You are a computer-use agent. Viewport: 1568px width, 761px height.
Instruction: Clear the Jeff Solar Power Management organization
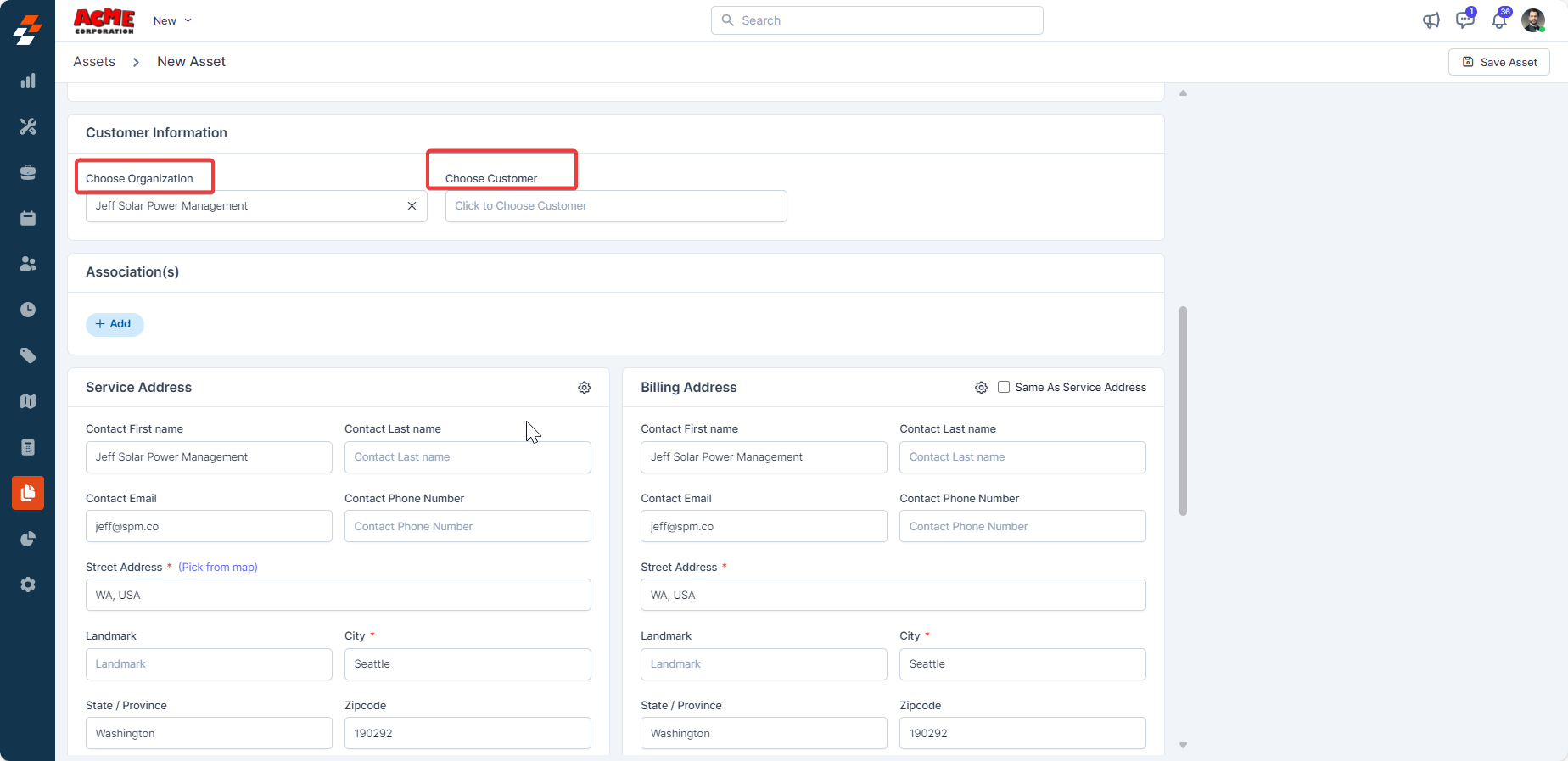point(412,206)
